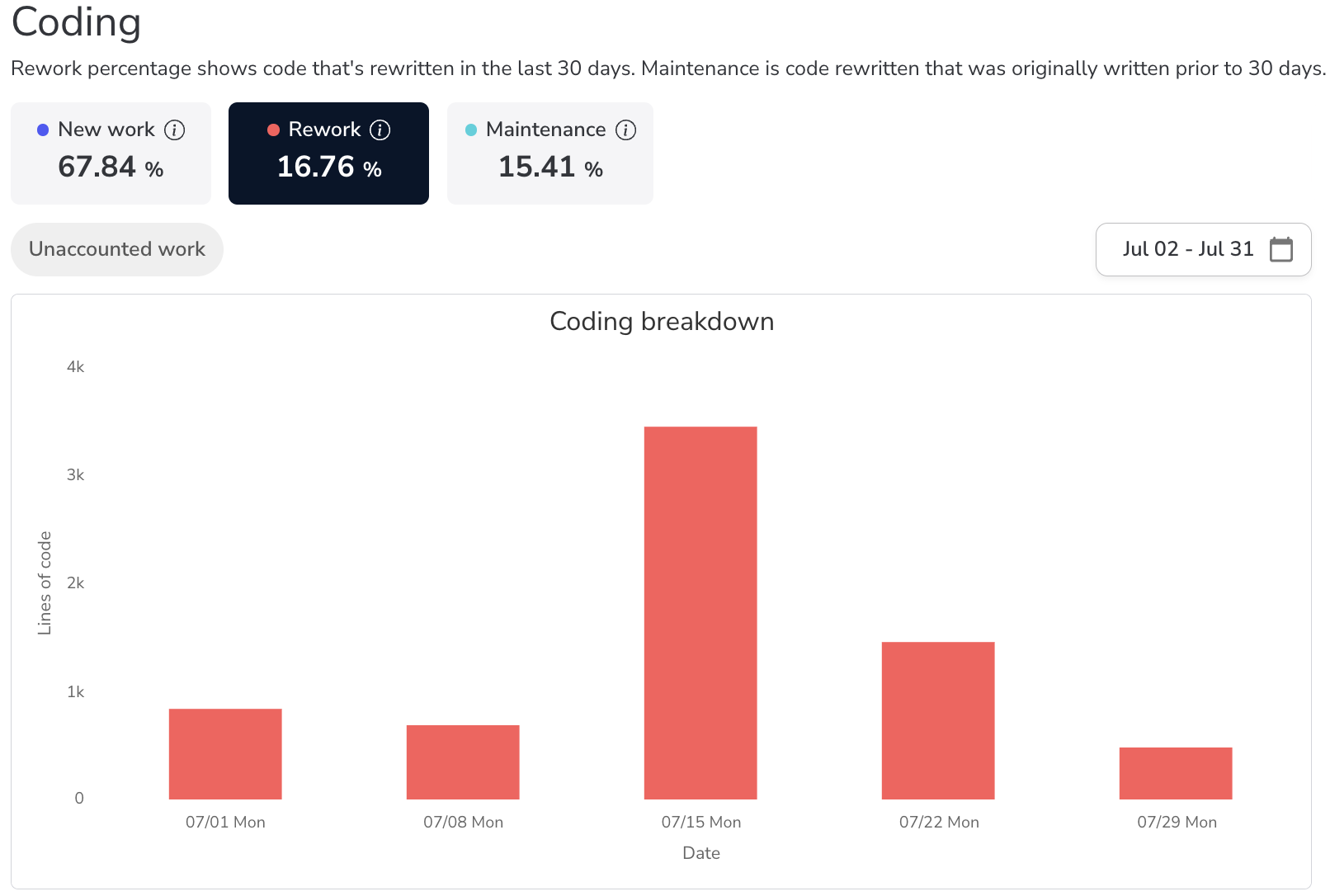Toggle the Rework metric card
1330x896 pixels.
coord(328,153)
